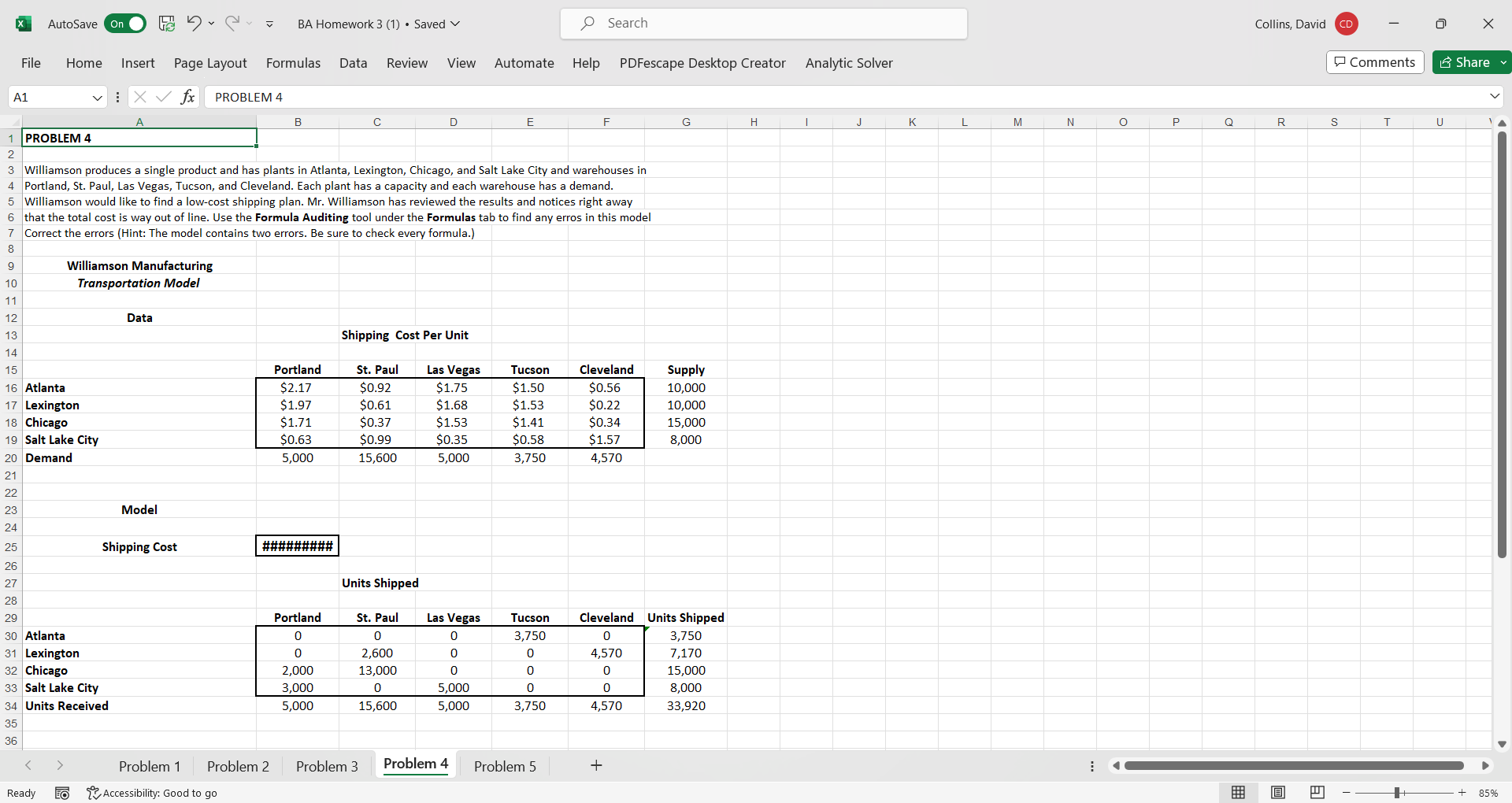Screen dimensions: 1512x803
Task: Click the Collins David account avatar
Action: [x=1346, y=24]
